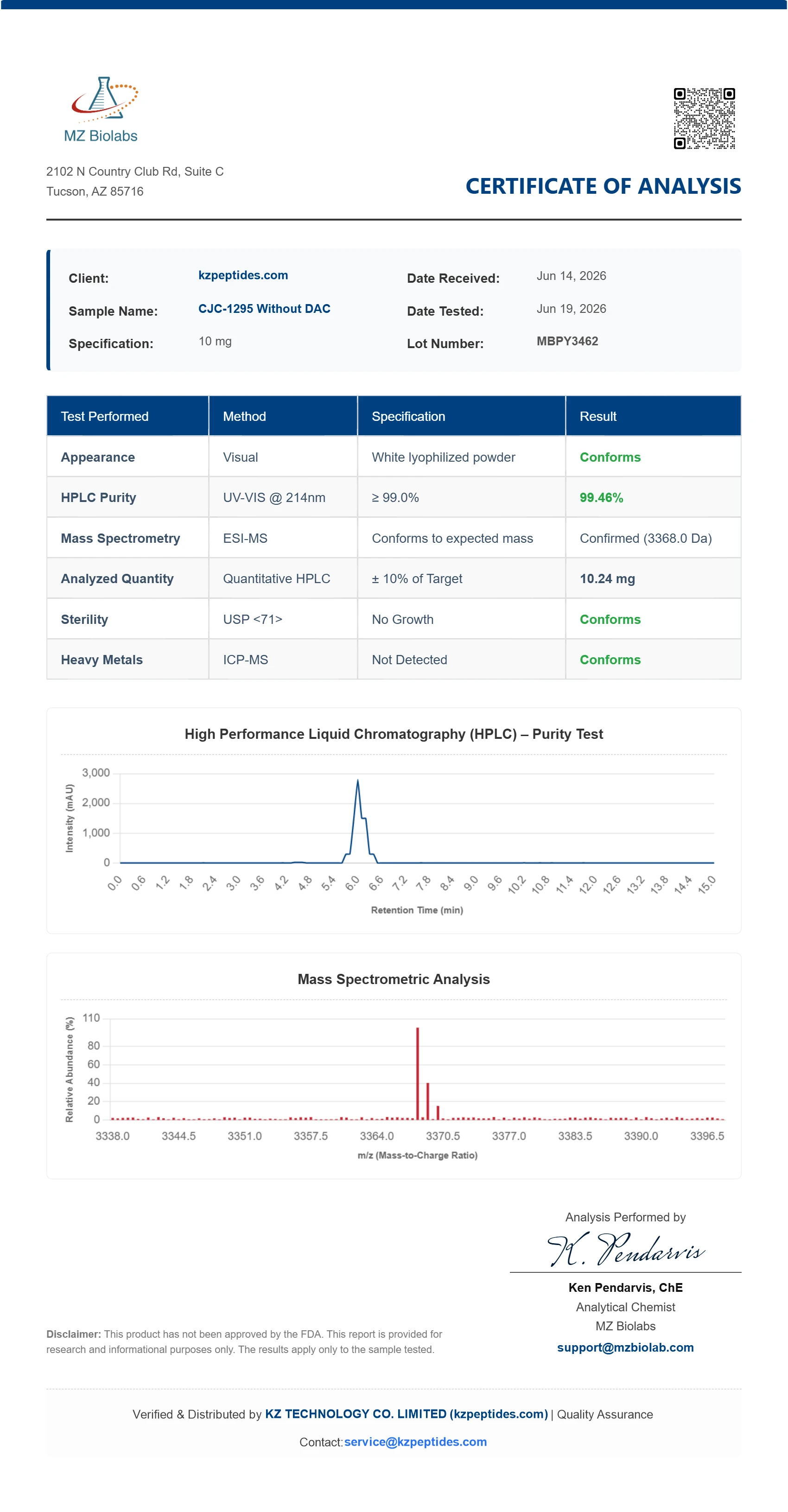Click the Confirmed (3368.0 Da) result
This screenshot has width=788, height=1512.
click(x=645, y=538)
